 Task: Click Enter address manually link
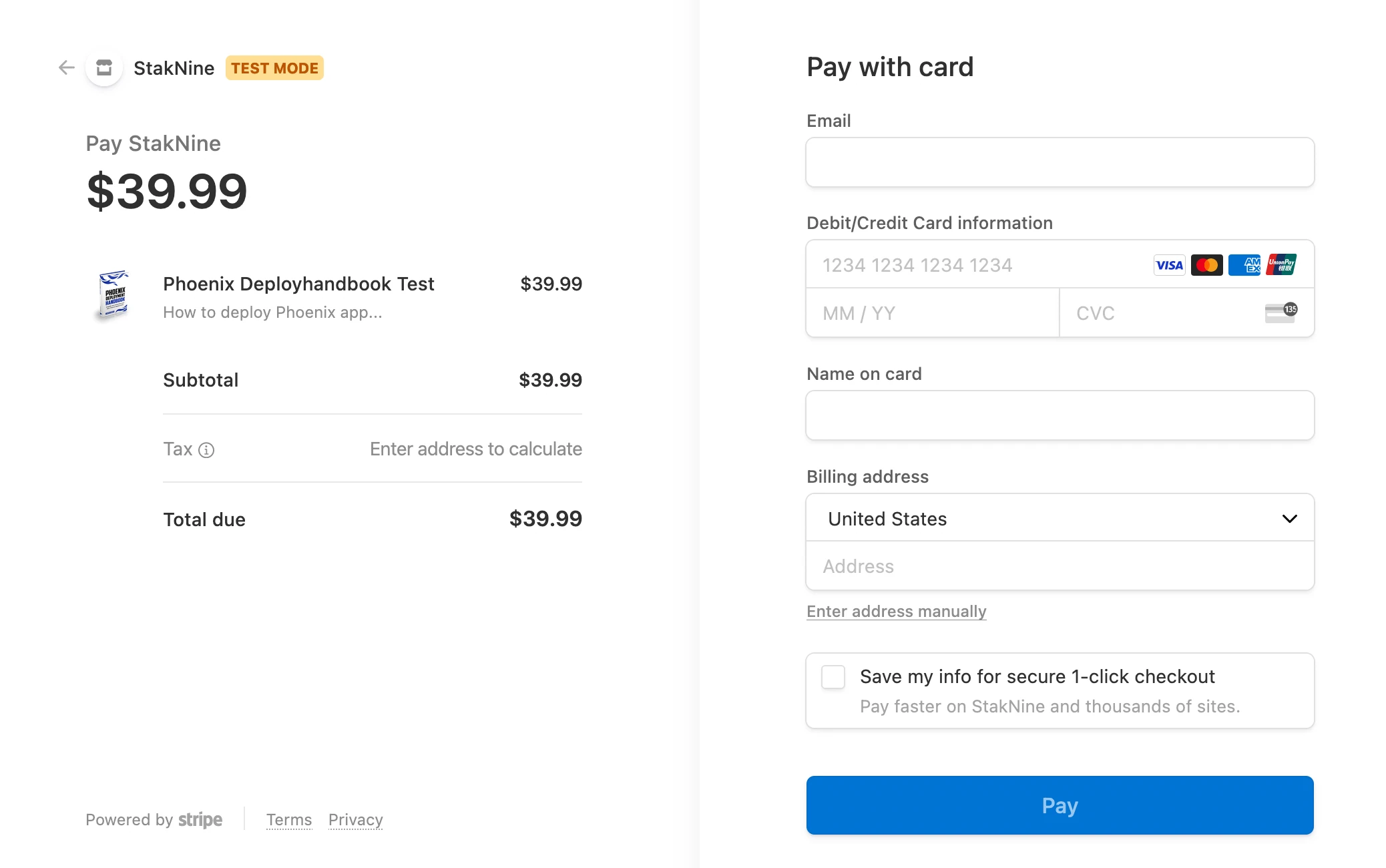click(896, 612)
